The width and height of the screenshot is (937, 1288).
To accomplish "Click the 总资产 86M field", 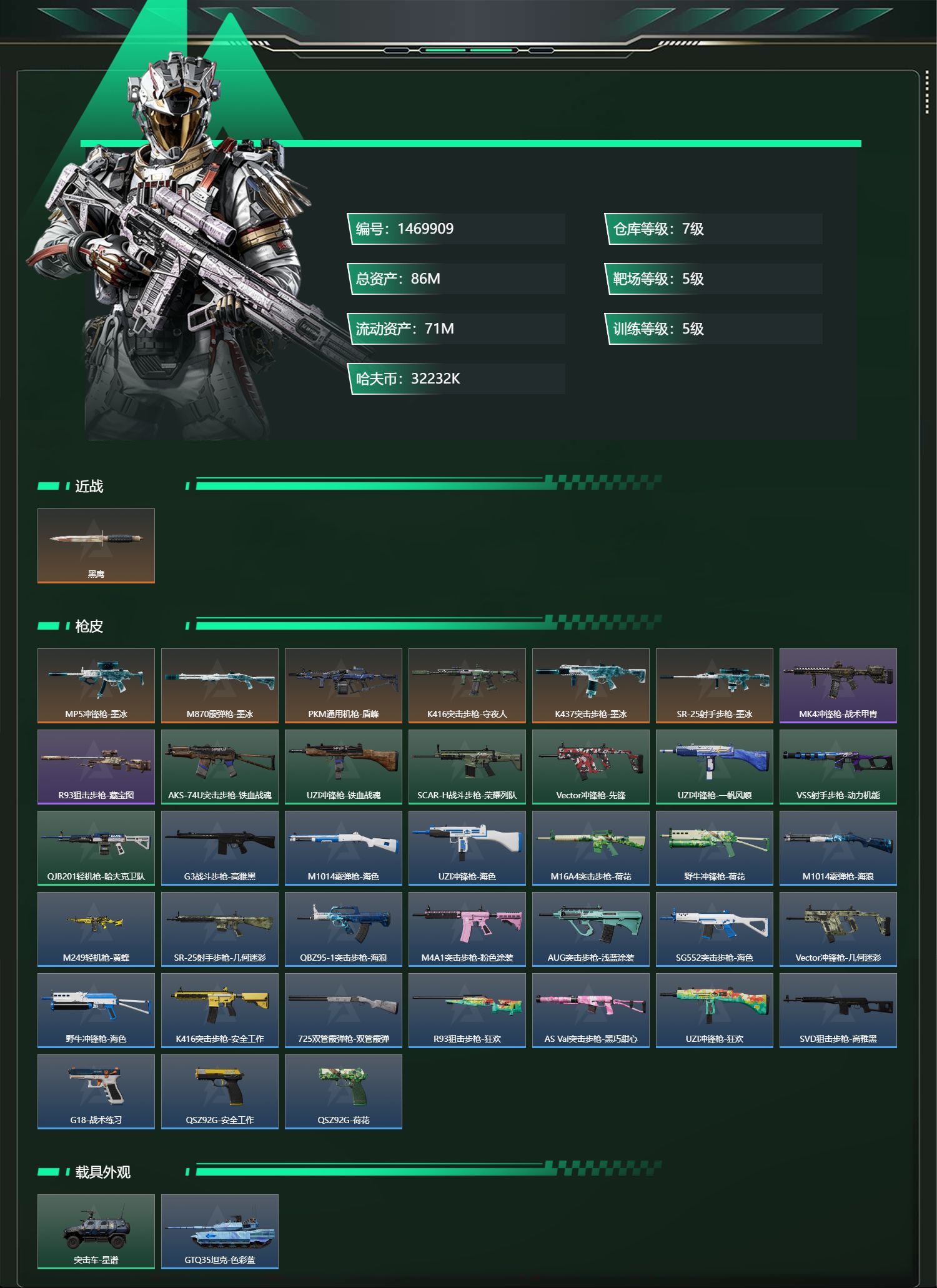I will pos(456,279).
